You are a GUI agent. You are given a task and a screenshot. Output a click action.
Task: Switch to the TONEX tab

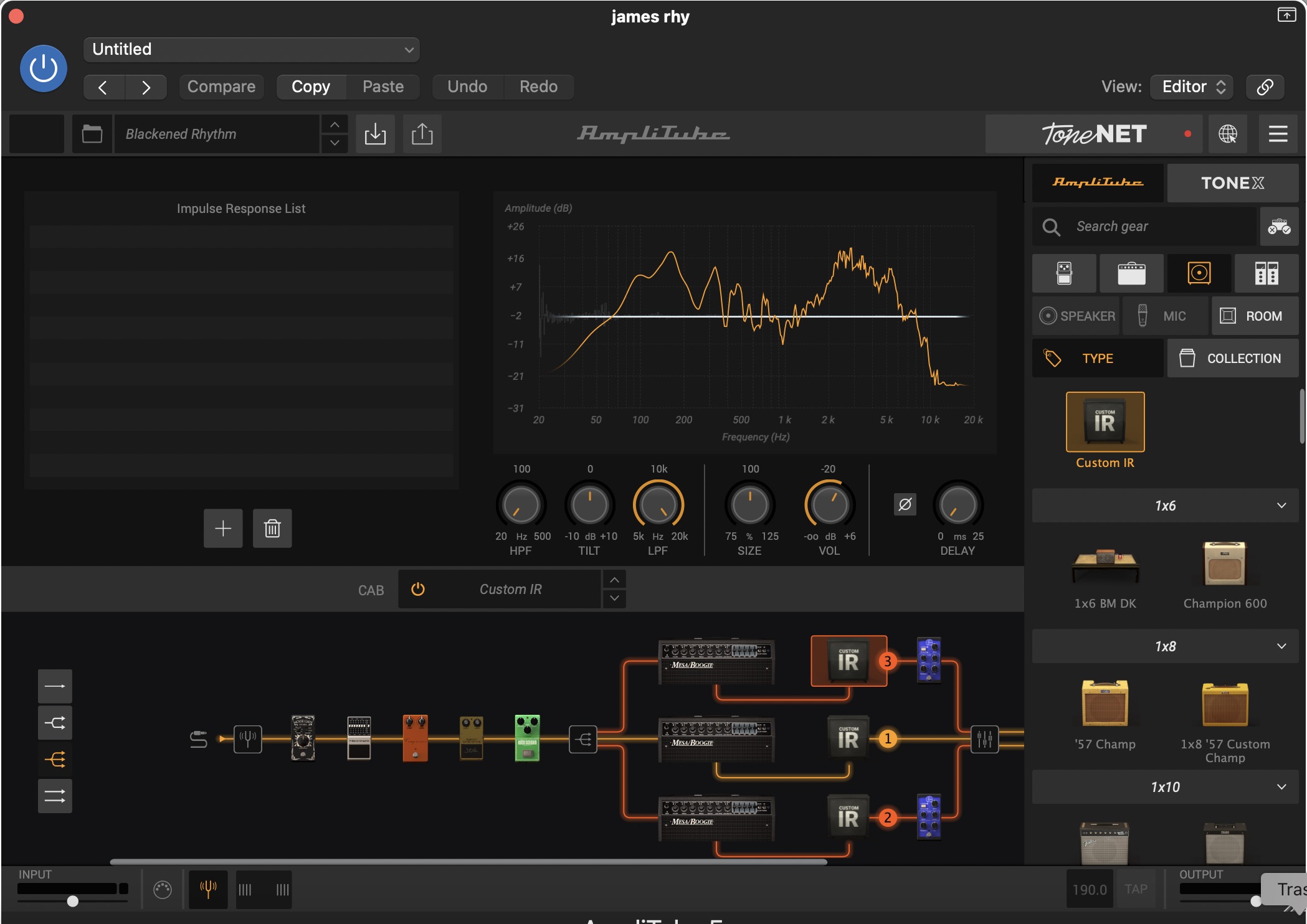pos(1232,182)
